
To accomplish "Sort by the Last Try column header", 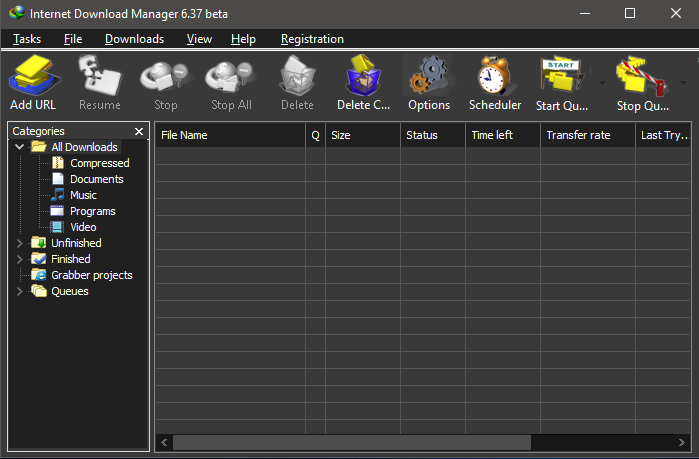I will (663, 135).
